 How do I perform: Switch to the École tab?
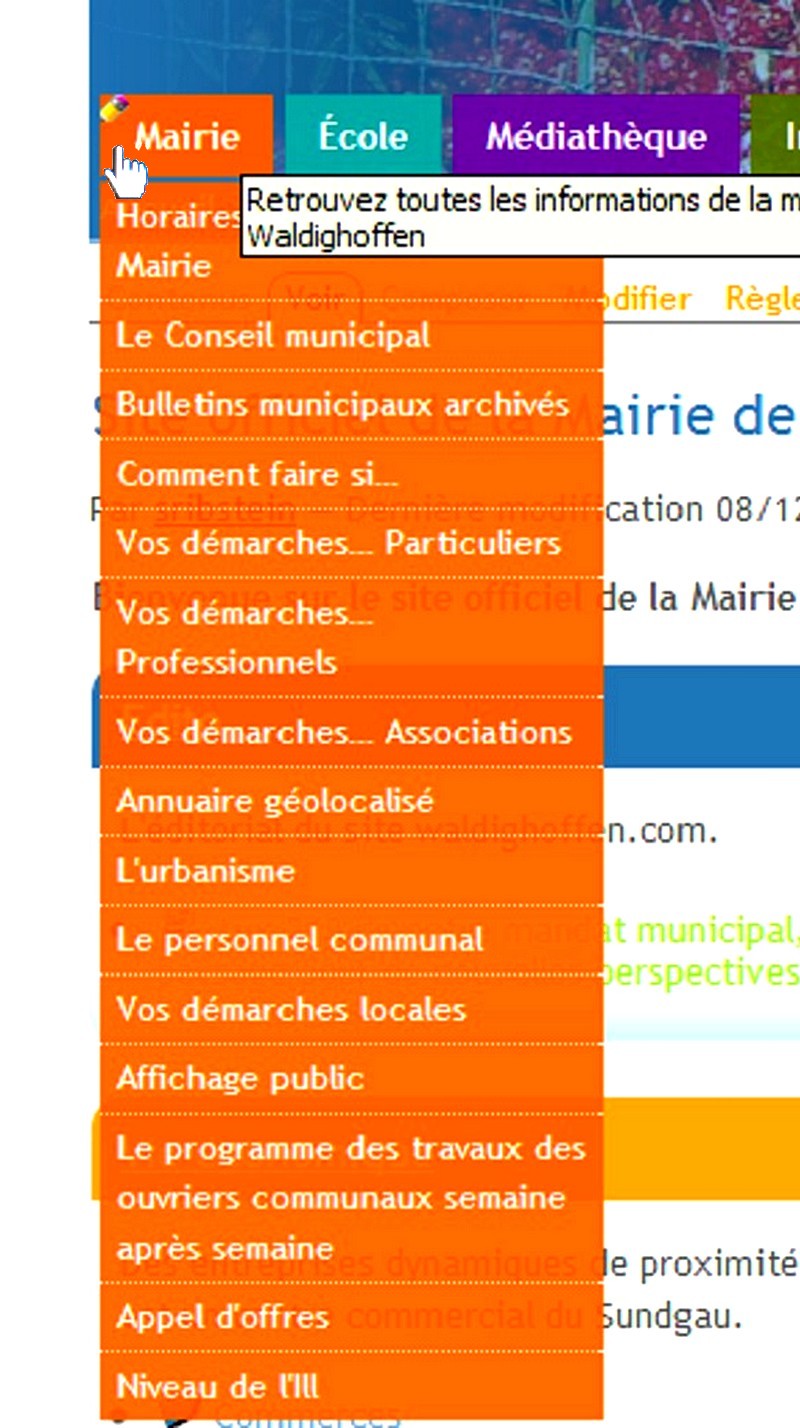point(362,136)
